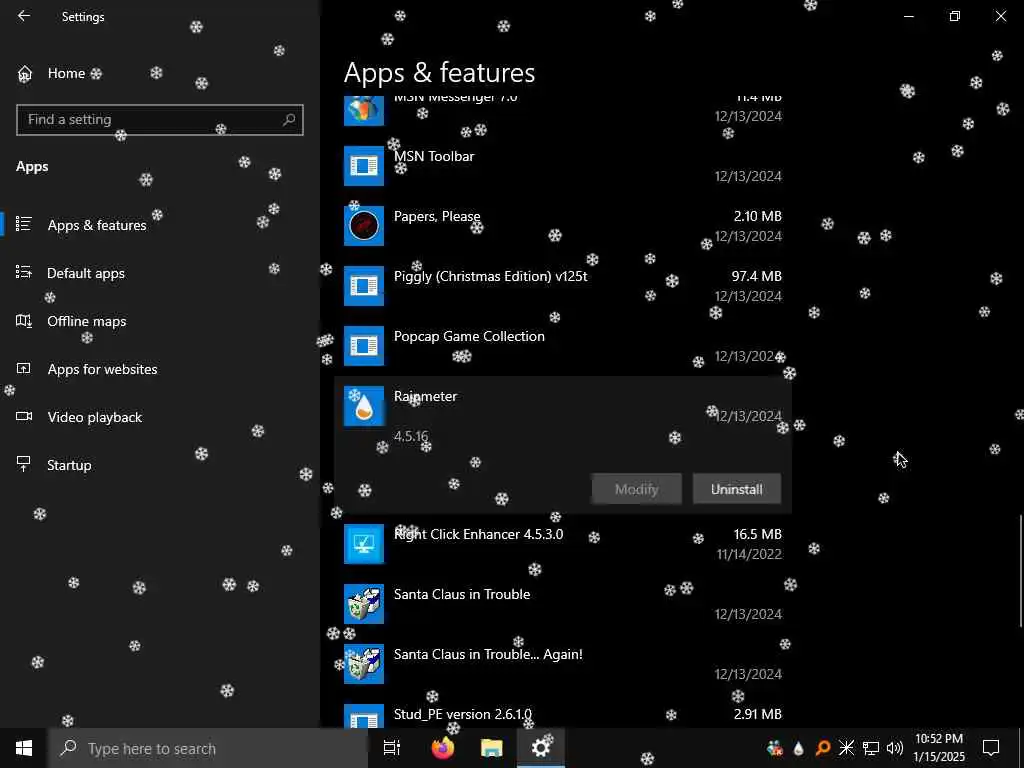Click the Piggly Christmas Edition app icon

364,286
